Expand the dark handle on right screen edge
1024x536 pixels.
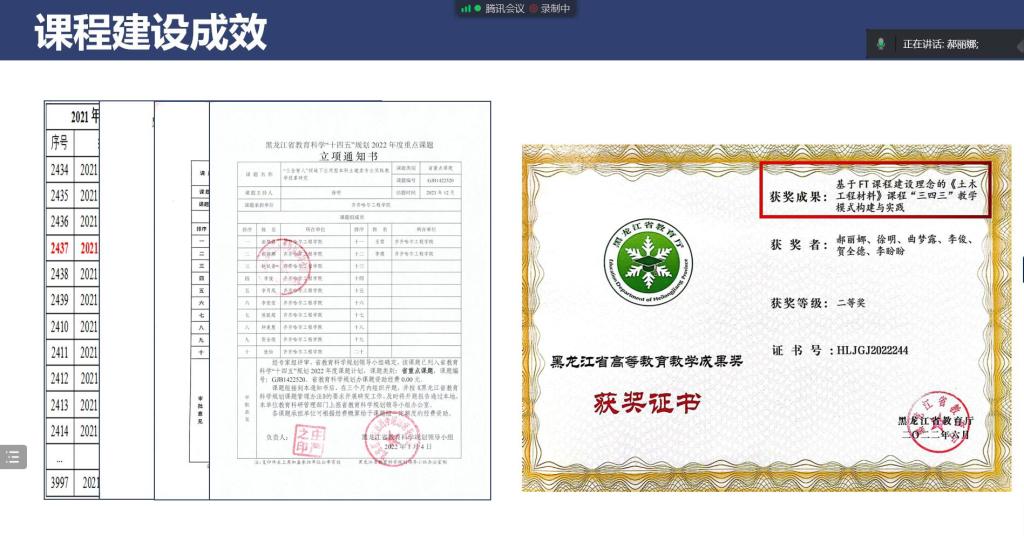1020,267
